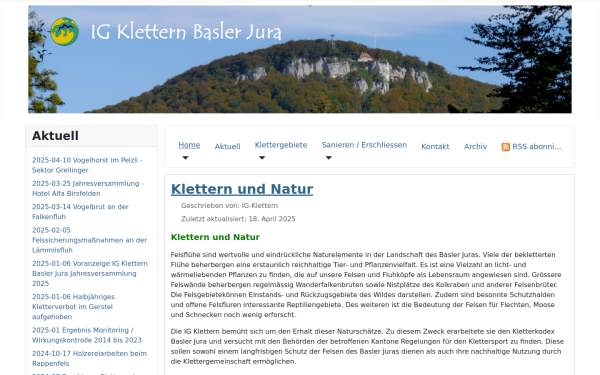This screenshot has width=600, height=375.
Task: Click 'Geschrieben von: IG-Klettern' text
Action: click(230, 205)
